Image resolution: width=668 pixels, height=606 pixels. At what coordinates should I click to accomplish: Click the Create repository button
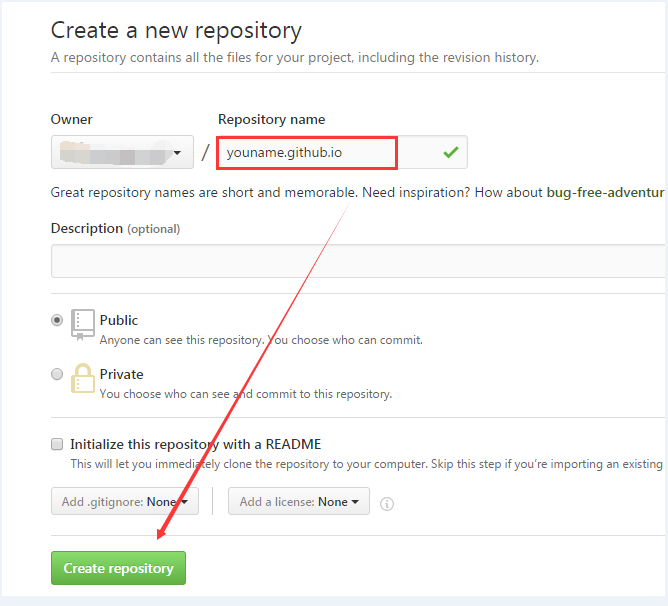coord(118,568)
